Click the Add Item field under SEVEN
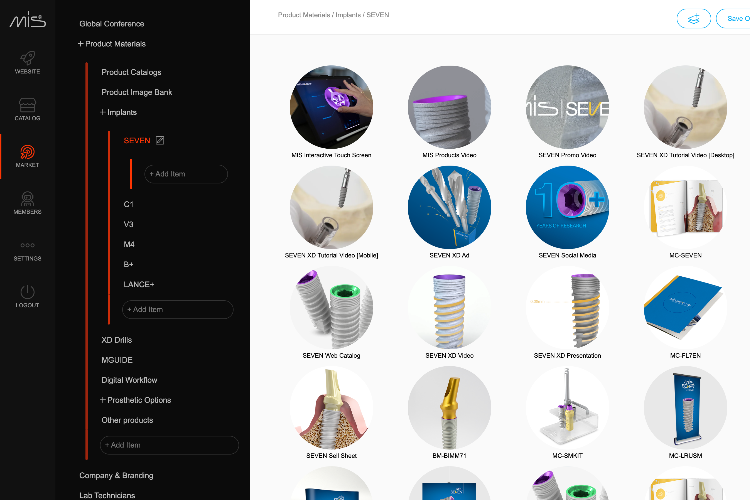The height and width of the screenshot is (500, 750). click(186, 174)
